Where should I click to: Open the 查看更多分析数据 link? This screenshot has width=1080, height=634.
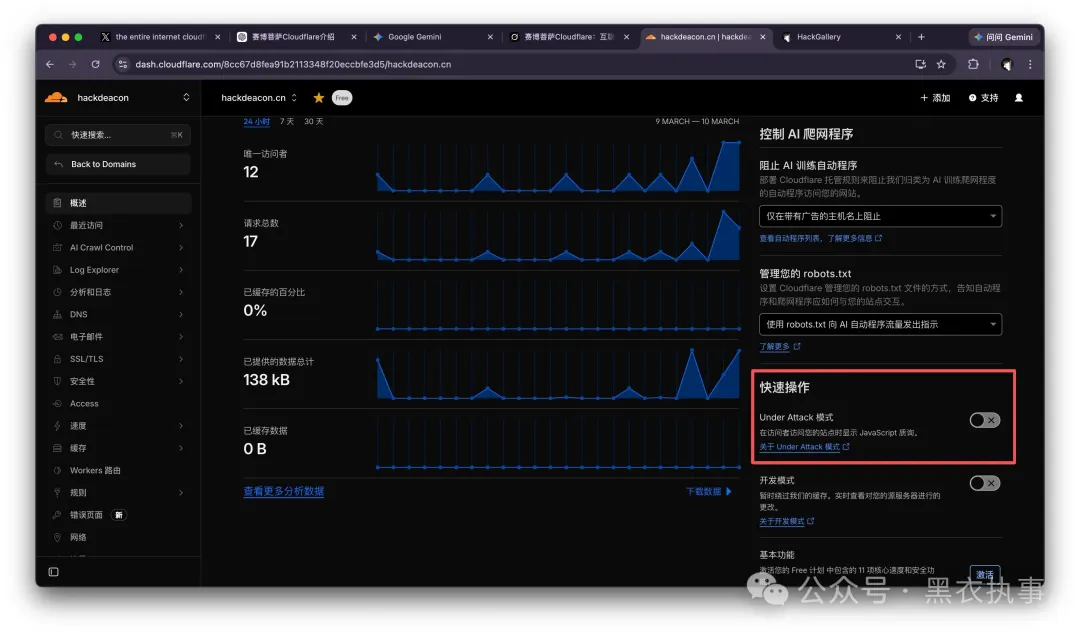tap(283, 491)
